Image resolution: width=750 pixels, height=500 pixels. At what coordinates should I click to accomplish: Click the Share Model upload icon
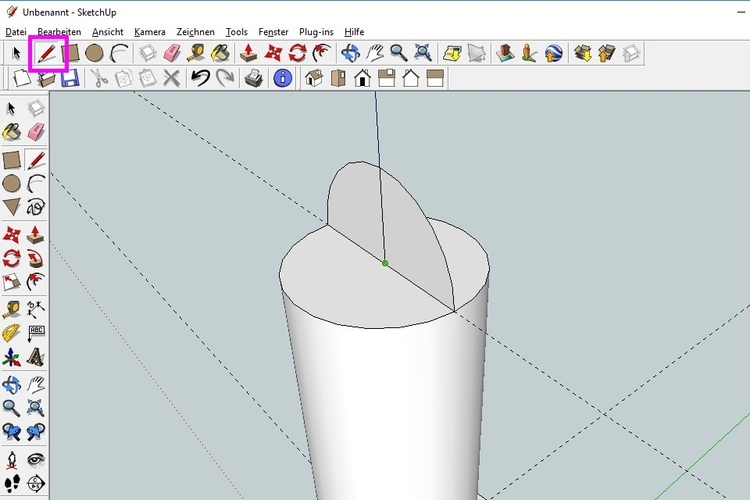(607, 53)
